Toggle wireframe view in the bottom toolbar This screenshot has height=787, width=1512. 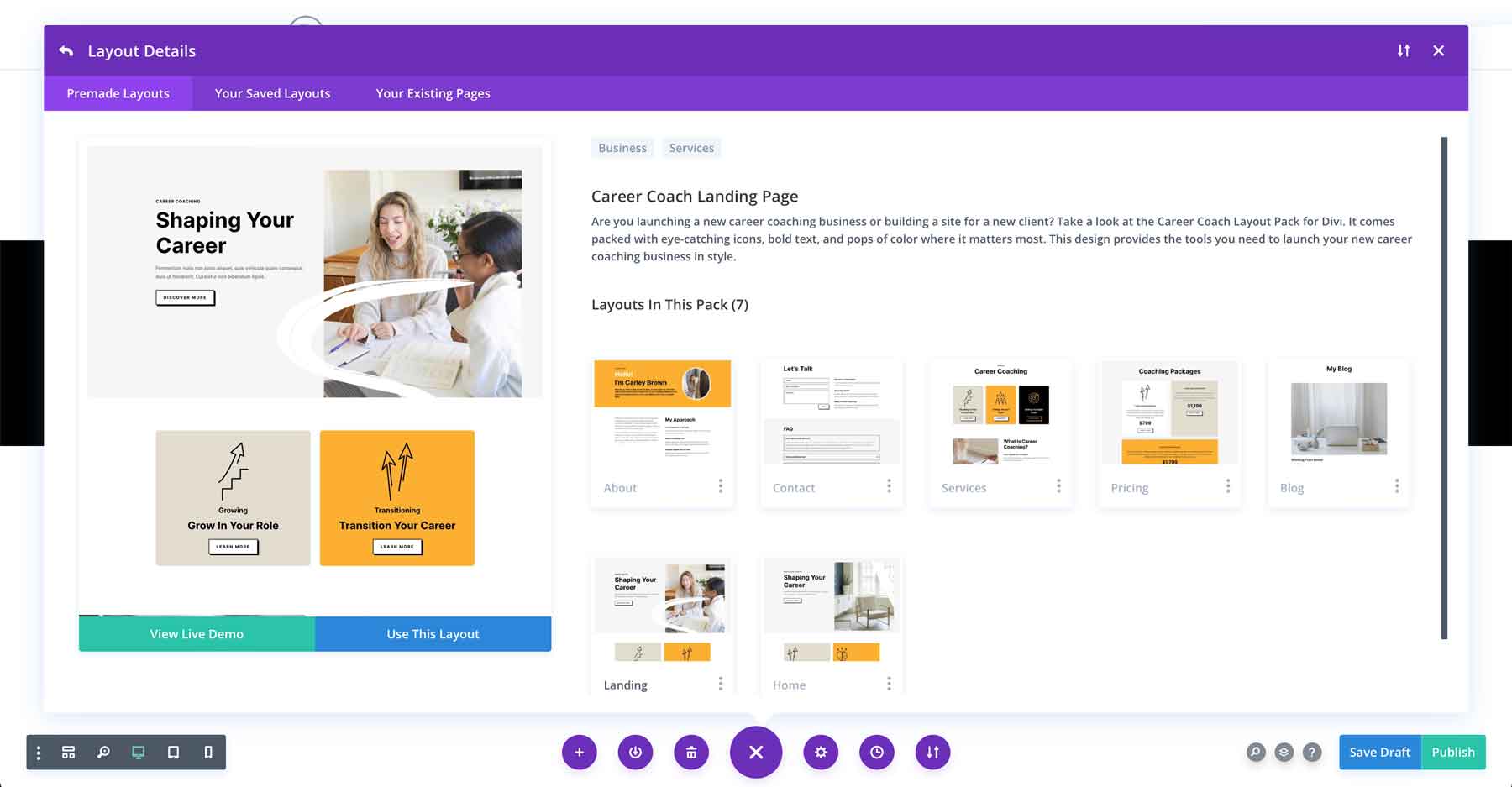point(68,752)
